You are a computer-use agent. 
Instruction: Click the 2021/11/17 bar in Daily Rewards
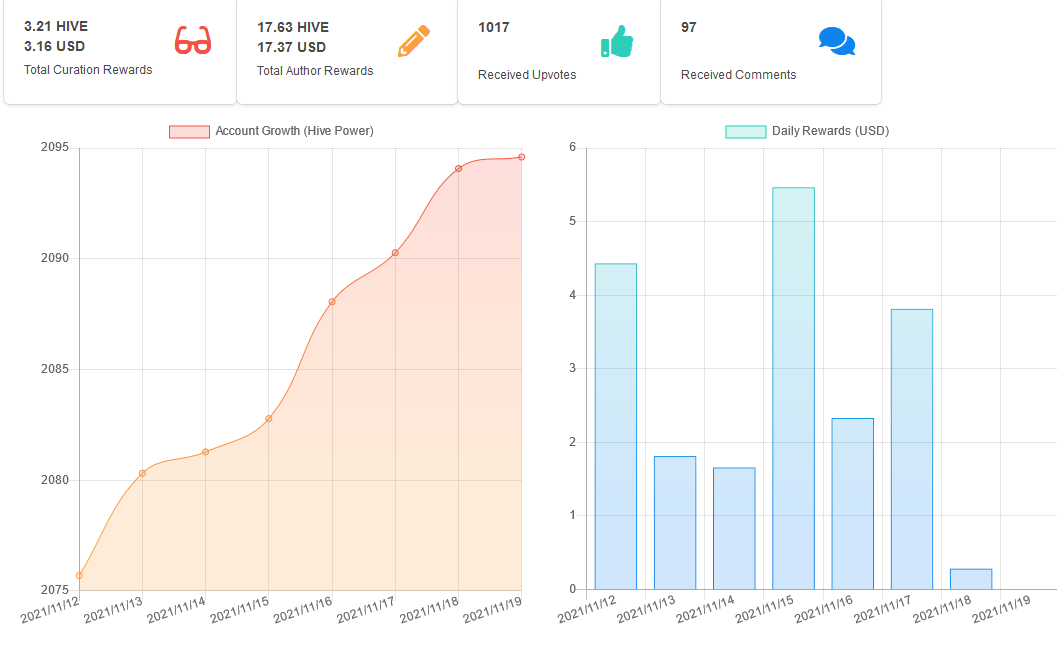click(912, 449)
